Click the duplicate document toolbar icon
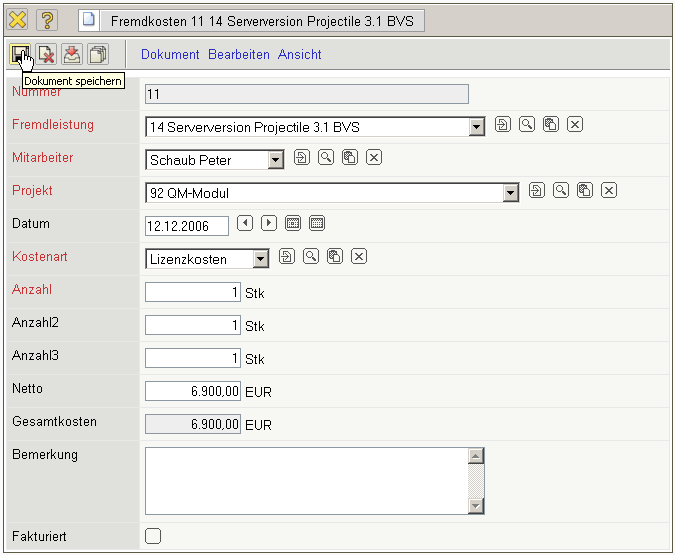Screen dimensions: 675x556 click(98, 54)
